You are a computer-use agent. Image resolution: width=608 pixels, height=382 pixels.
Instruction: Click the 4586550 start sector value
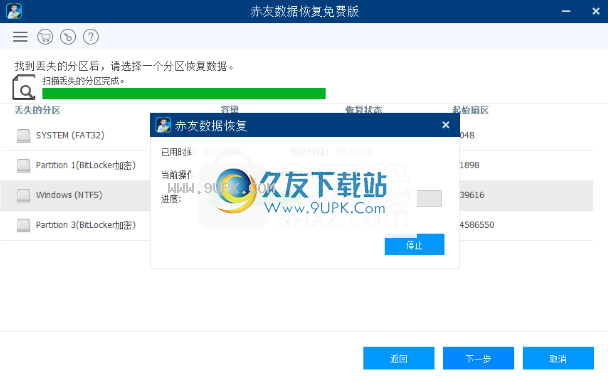pyautogui.click(x=477, y=225)
